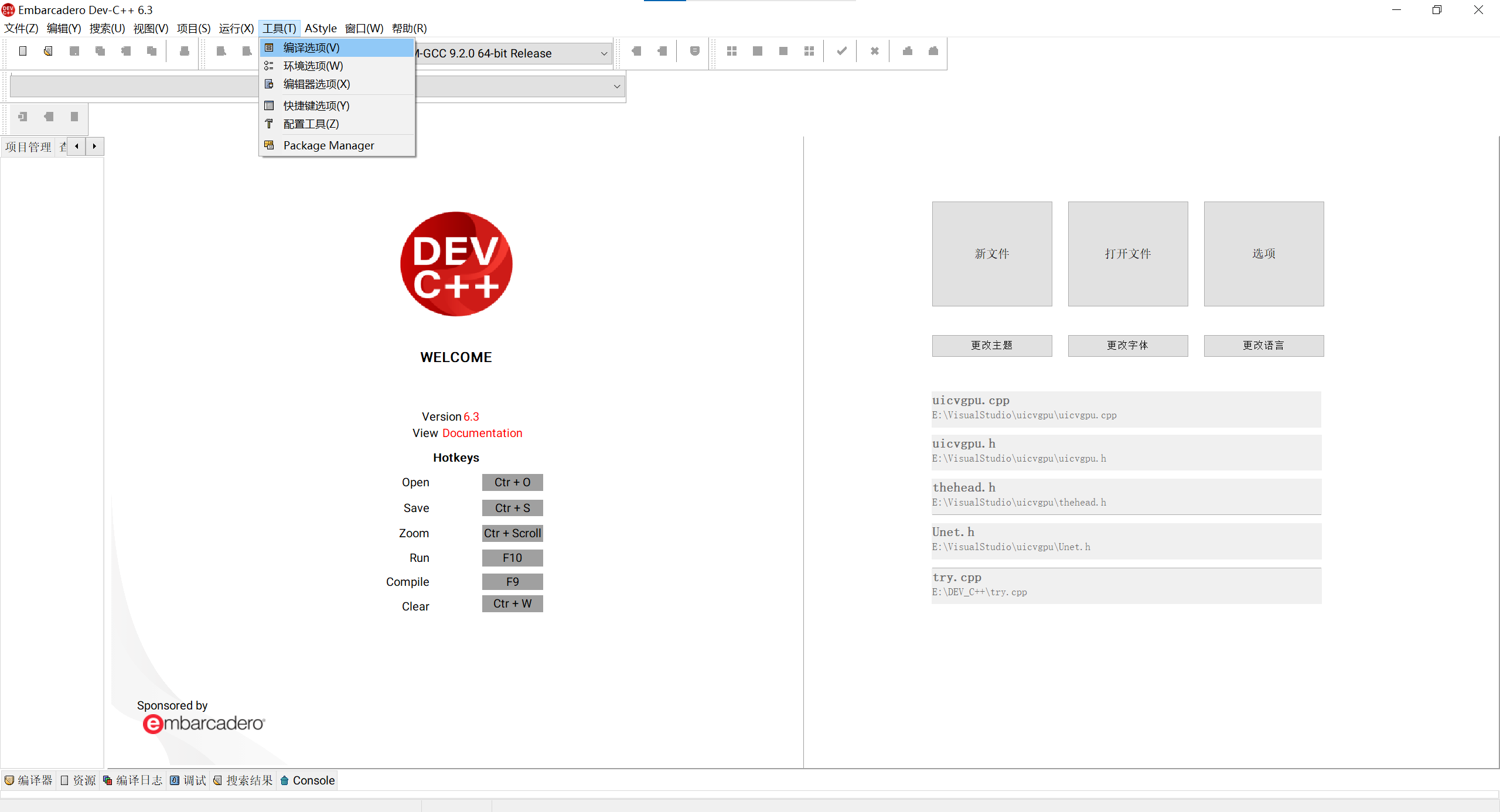Switch to the 项目管理 tab
This screenshot has width=1500, height=812.
(x=28, y=146)
